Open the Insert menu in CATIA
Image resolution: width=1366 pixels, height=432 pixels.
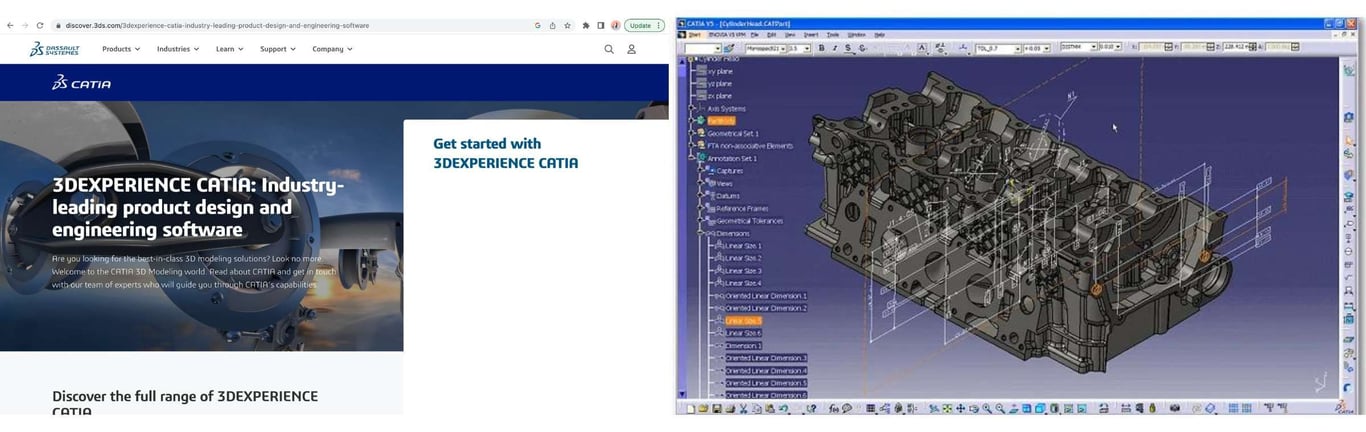pyautogui.click(x=811, y=35)
